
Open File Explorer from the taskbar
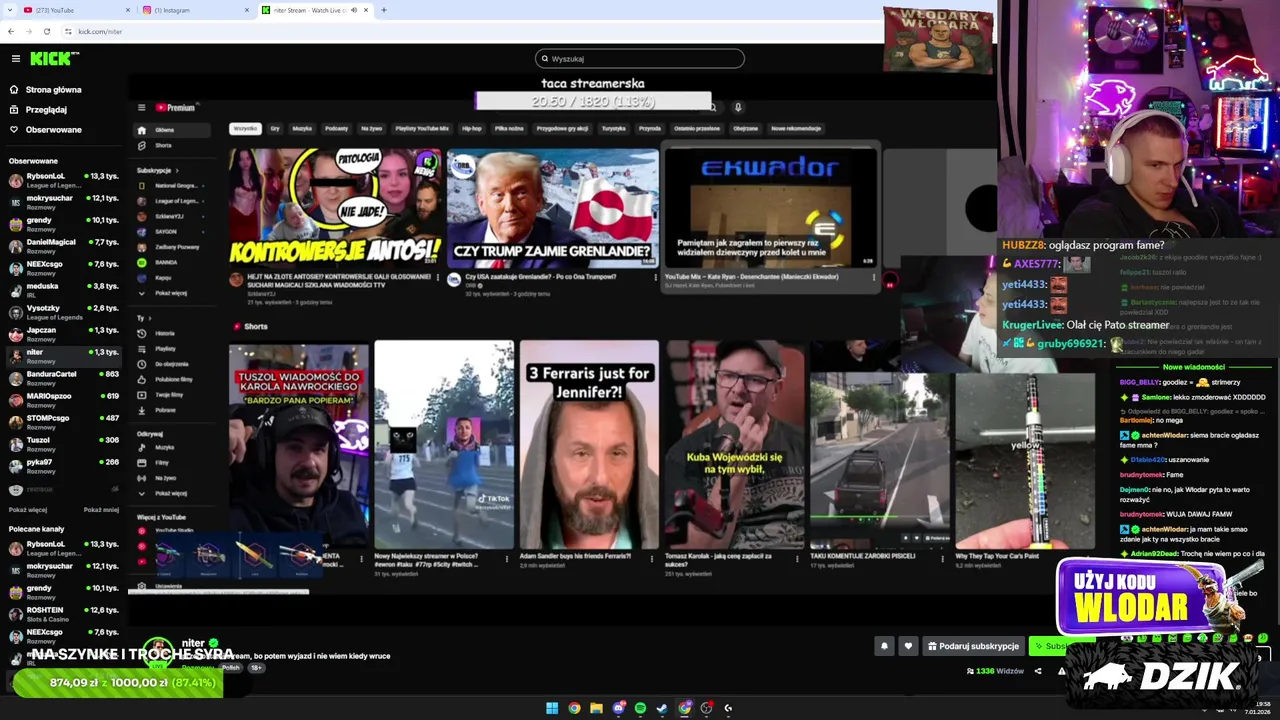pyautogui.click(x=596, y=708)
